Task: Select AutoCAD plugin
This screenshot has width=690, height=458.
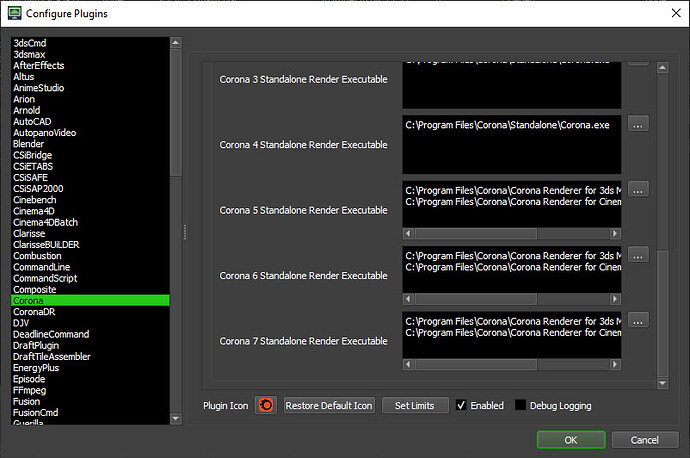Action: click(90, 121)
